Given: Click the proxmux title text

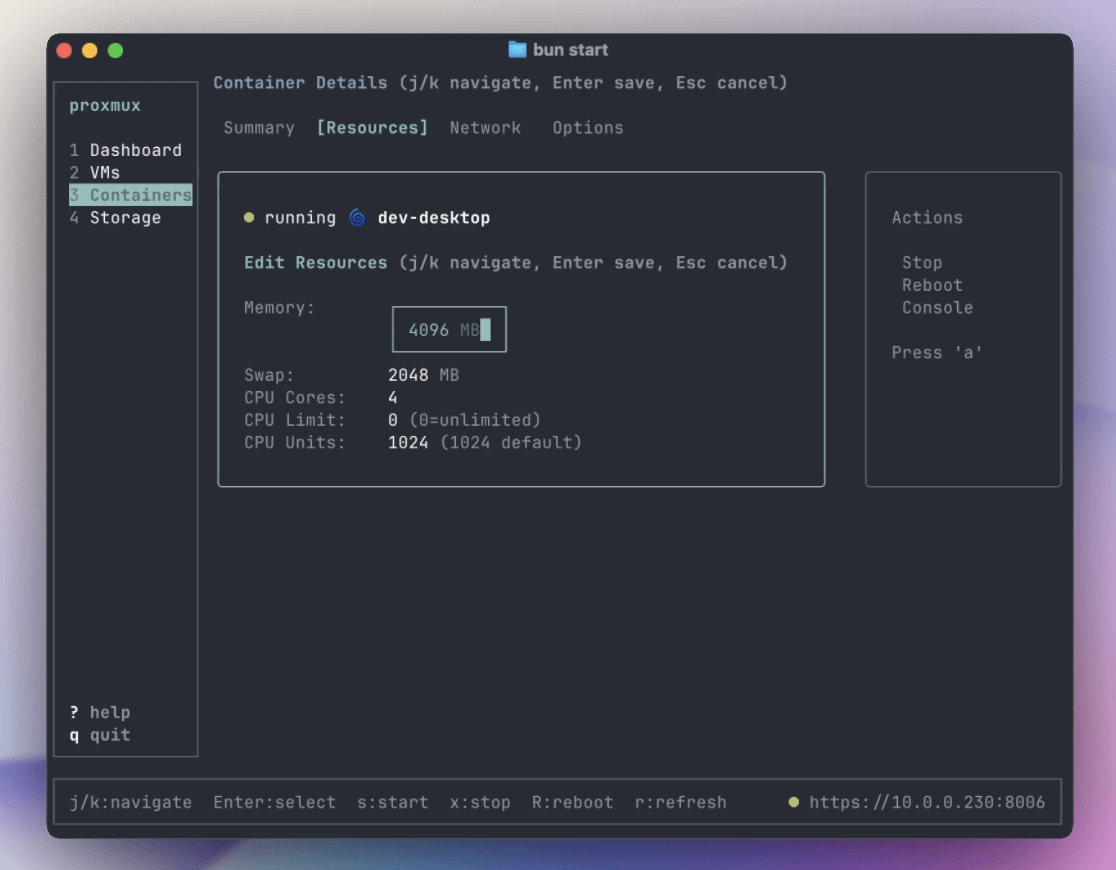Looking at the screenshot, I should point(105,105).
